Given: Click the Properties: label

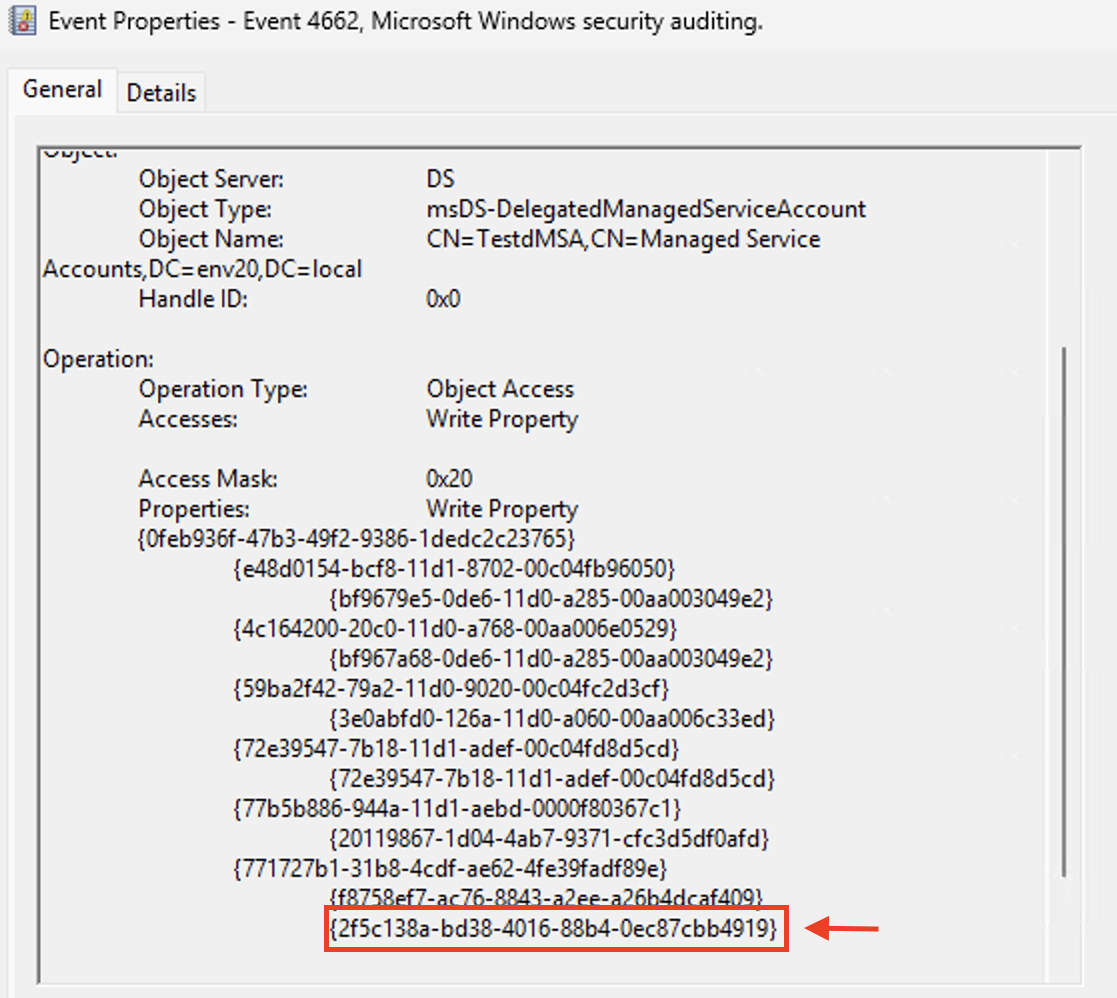Looking at the screenshot, I should pos(194,509).
